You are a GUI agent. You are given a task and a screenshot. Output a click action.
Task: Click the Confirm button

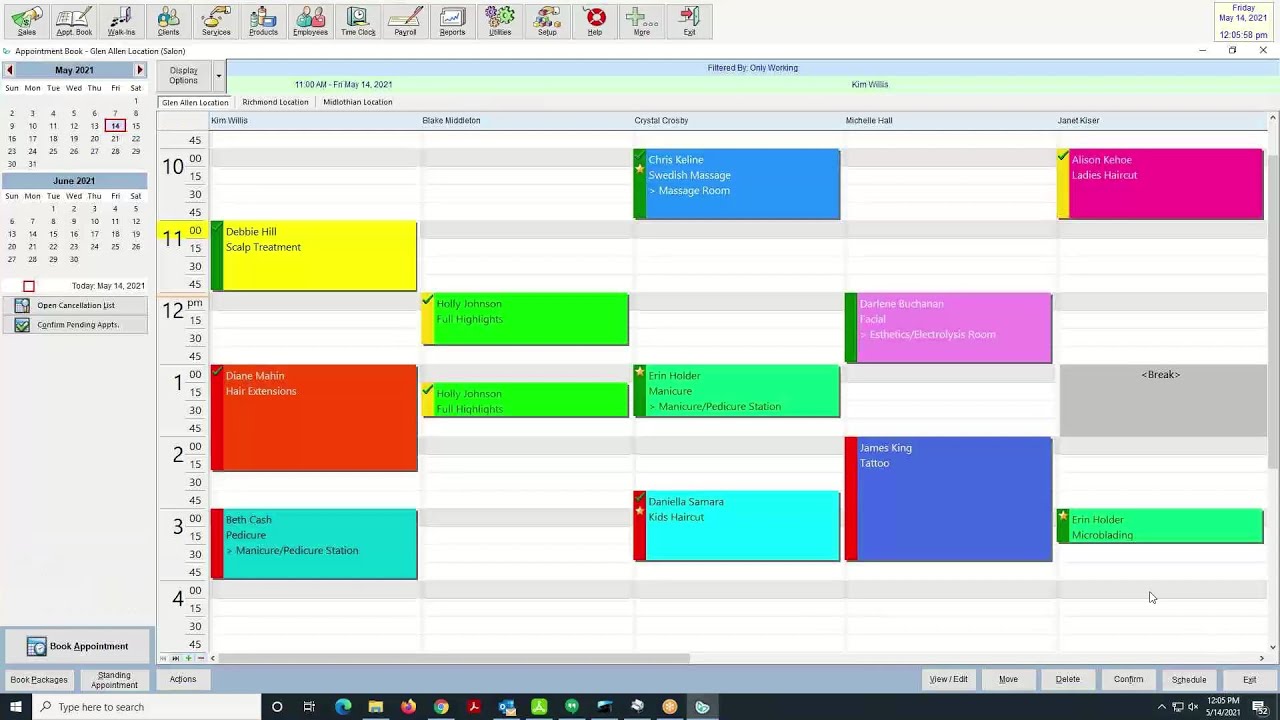(x=1128, y=680)
